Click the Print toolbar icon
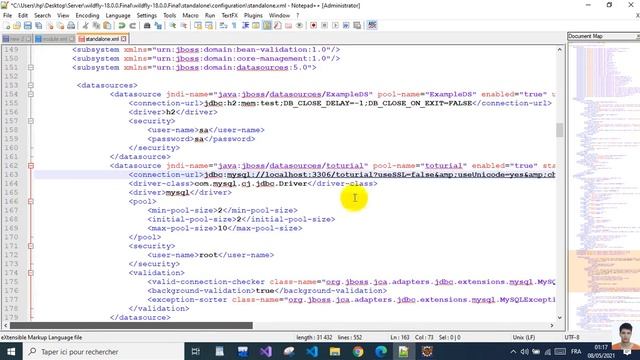Viewport: 640px width, 360px height. point(71,25)
